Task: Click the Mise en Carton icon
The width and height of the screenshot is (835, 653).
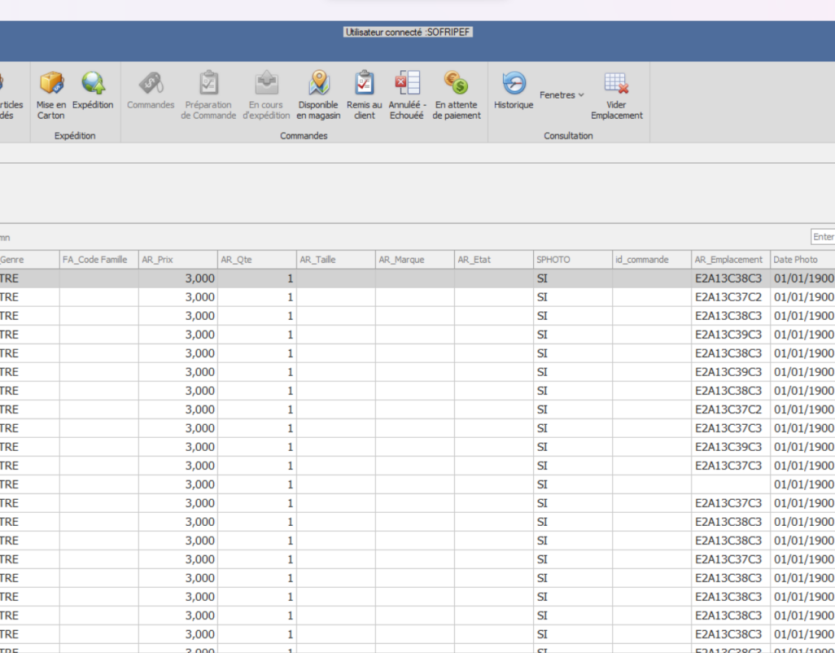Action: 51,84
